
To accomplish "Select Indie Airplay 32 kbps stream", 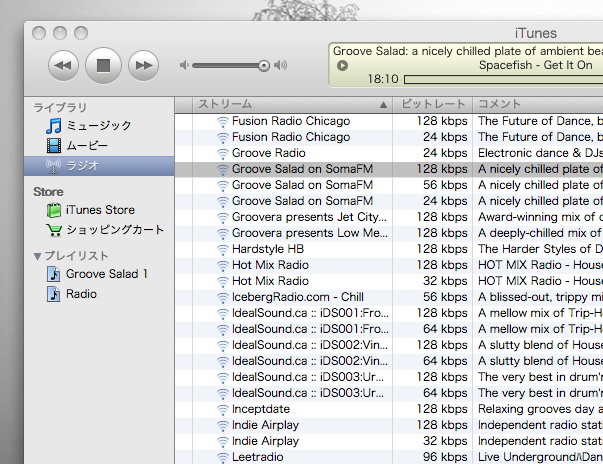I will pyautogui.click(x=389, y=441).
